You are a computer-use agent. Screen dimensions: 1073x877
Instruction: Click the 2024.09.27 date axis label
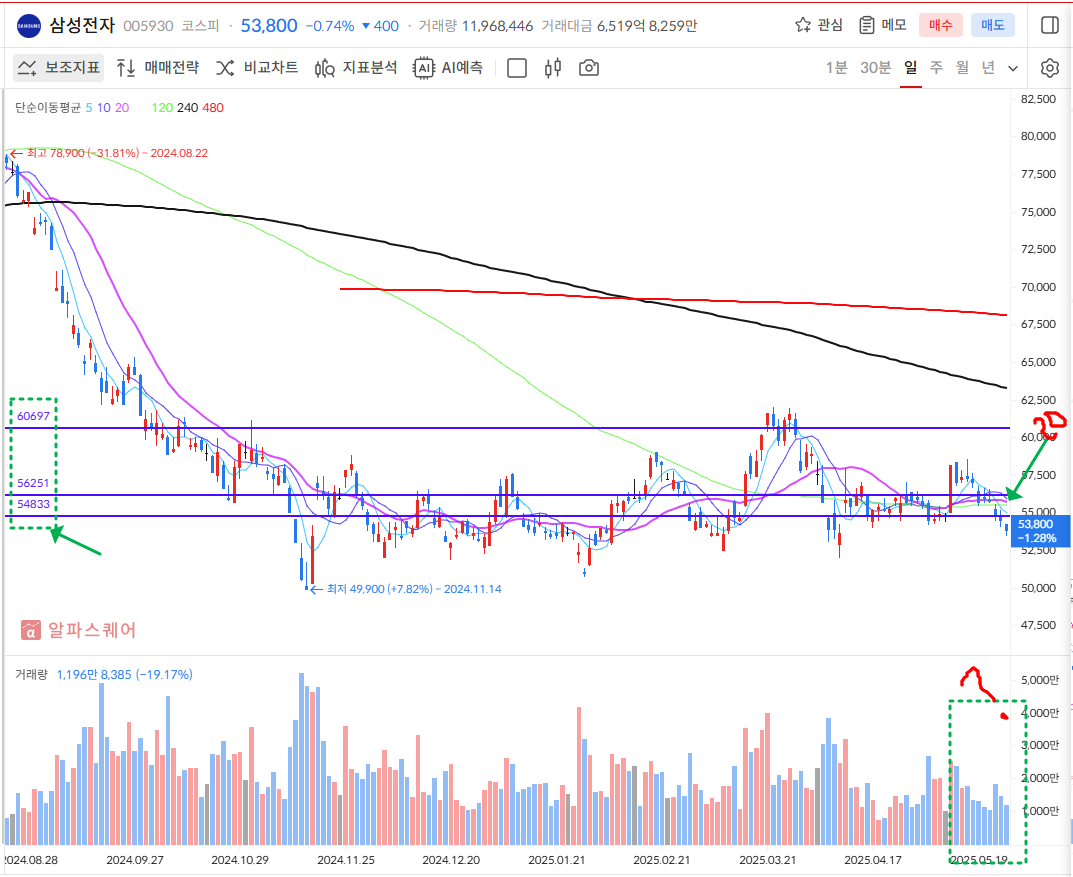(x=135, y=860)
